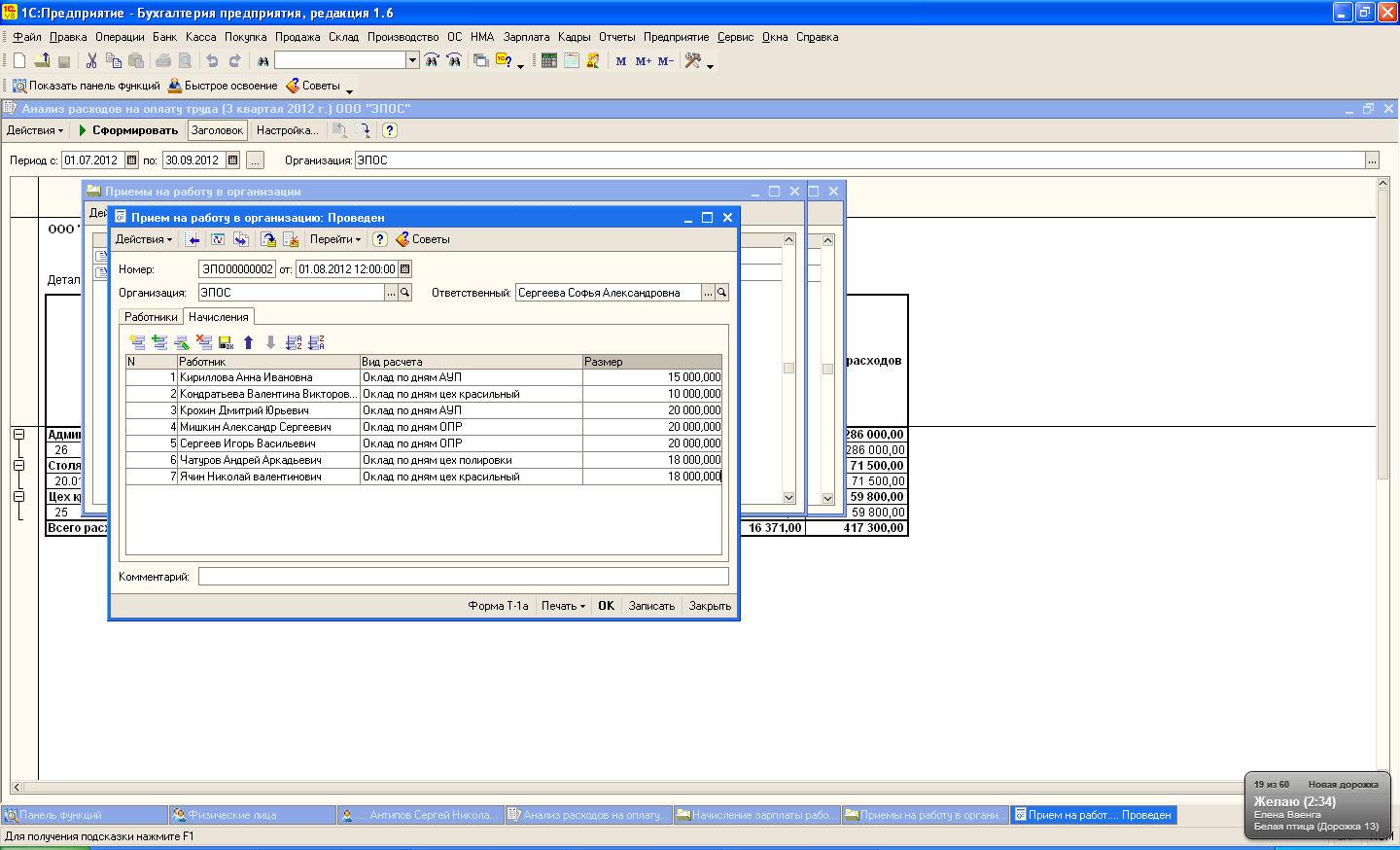Click the M memory button
The image size is (1400, 850).
[621, 61]
